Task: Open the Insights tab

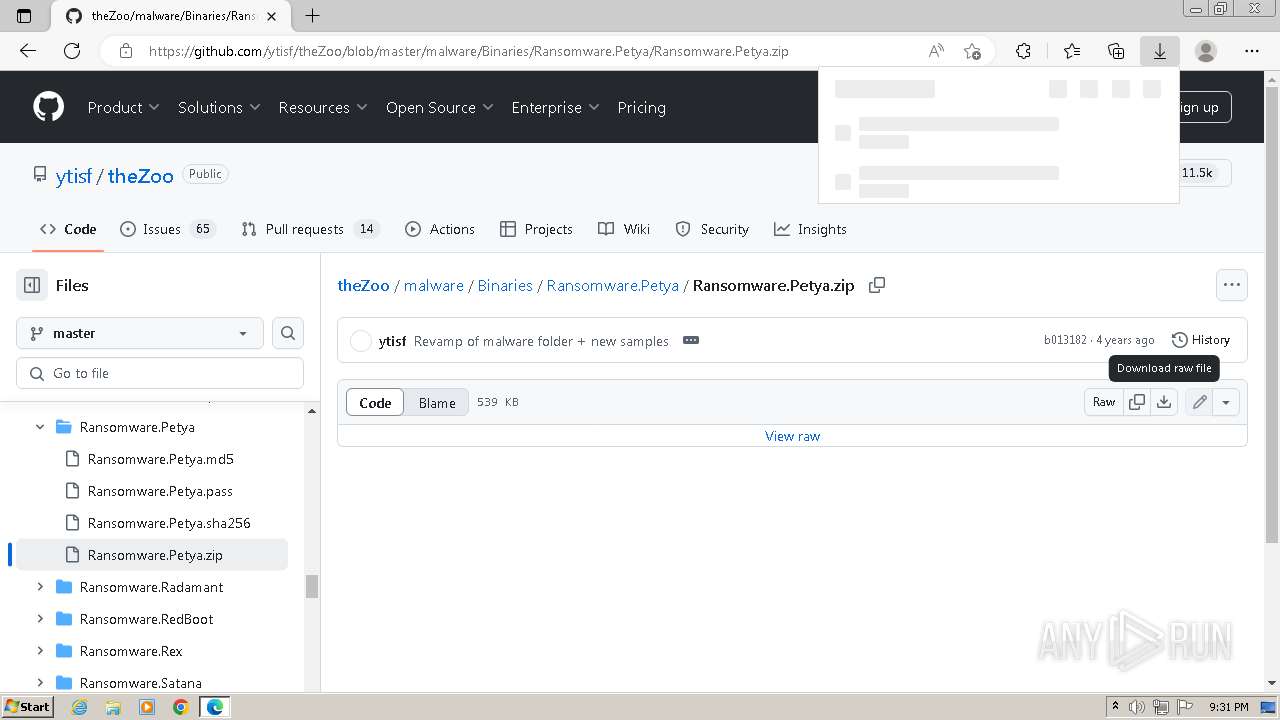Action: click(810, 229)
